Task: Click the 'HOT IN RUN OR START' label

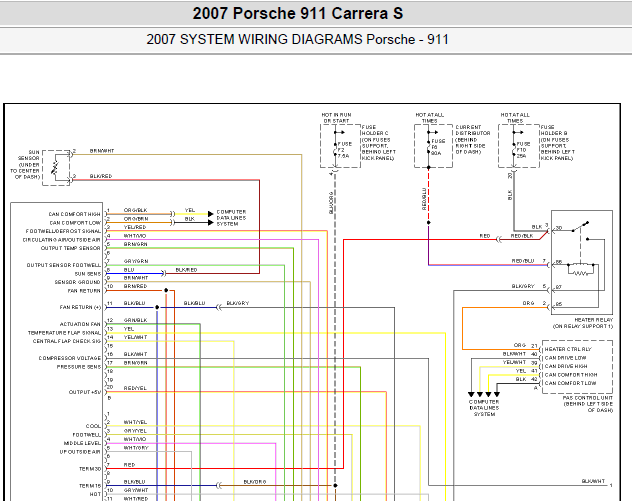Action: (337, 118)
